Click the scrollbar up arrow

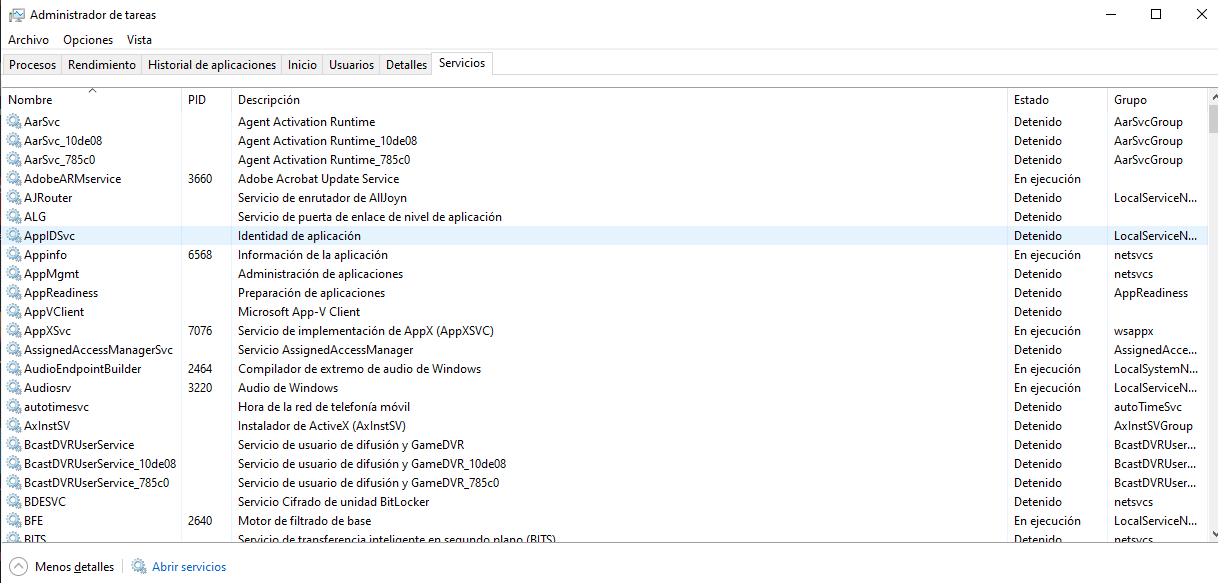click(x=1213, y=96)
